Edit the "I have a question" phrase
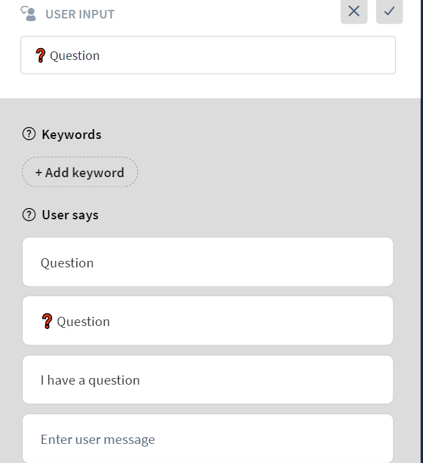 (208, 380)
